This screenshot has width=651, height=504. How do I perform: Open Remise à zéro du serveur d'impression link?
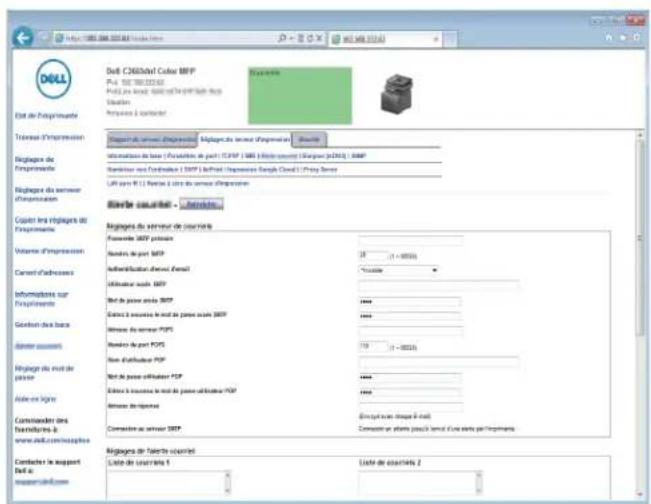click(x=198, y=183)
